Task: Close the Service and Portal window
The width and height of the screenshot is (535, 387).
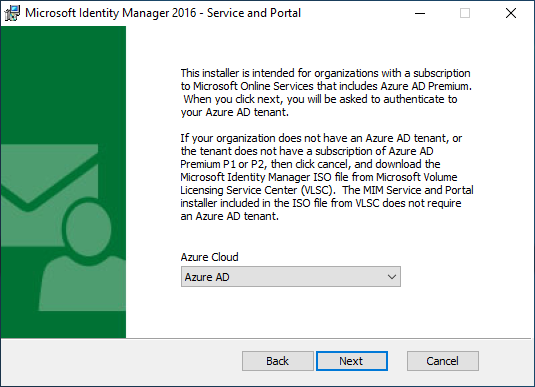Action: 511,13
